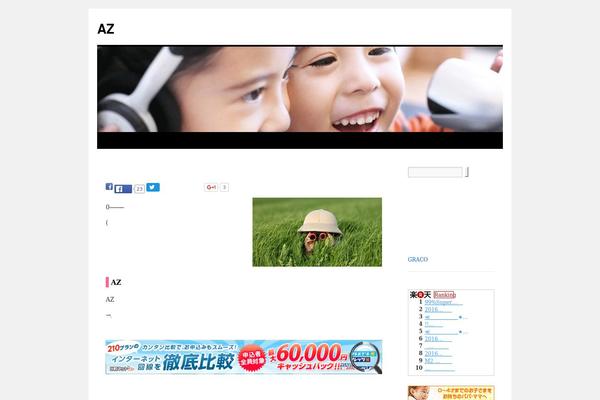Click the Google +1 button
This screenshot has height=400, width=600.
211,187
